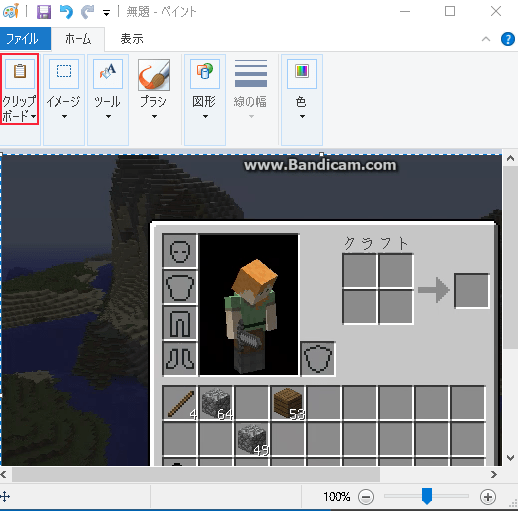This screenshot has width=518, height=511.
Task: Click the horizontal scrollbar thumb
Action: [x=196, y=474]
